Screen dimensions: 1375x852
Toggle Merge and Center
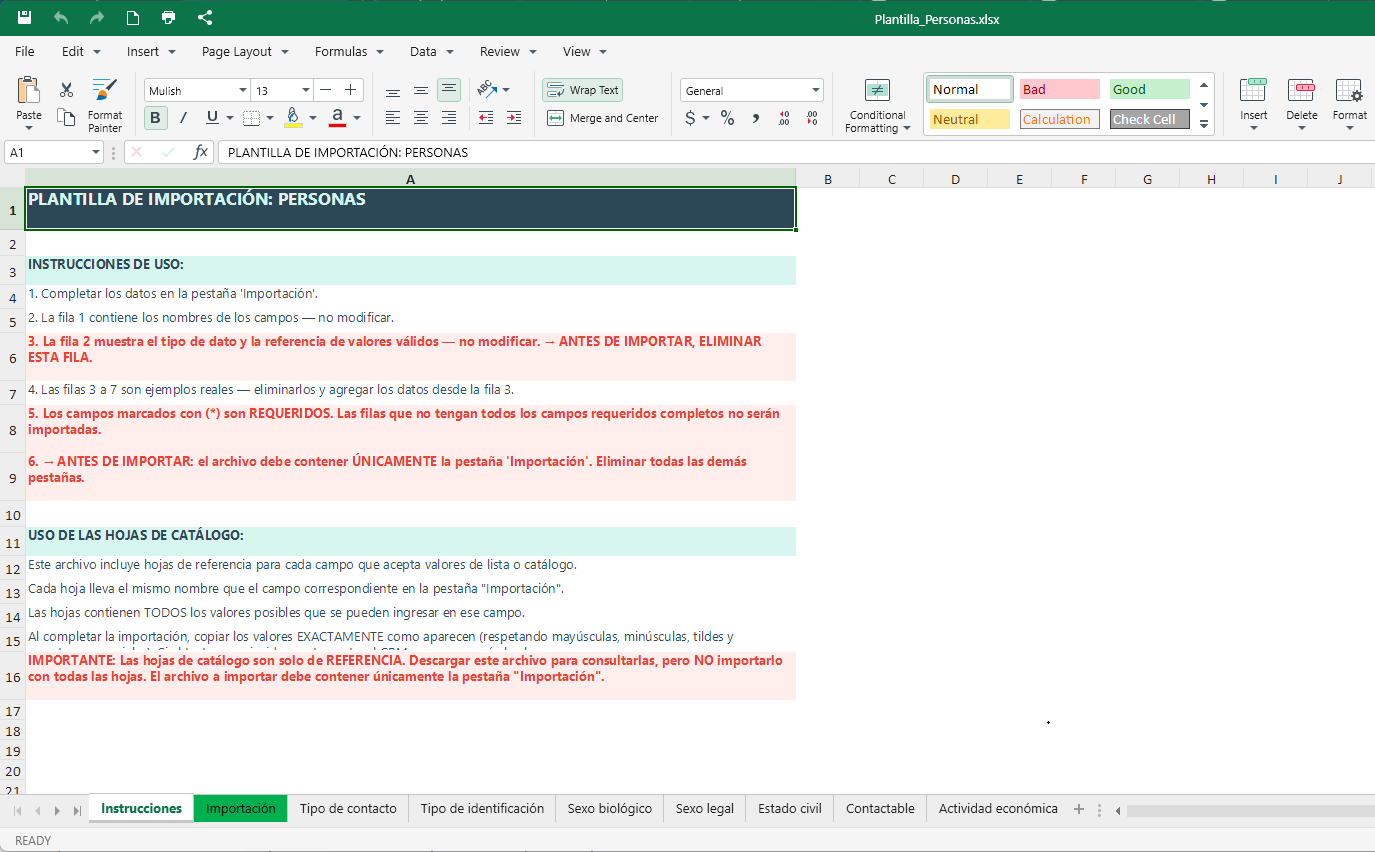pyautogui.click(x=603, y=118)
